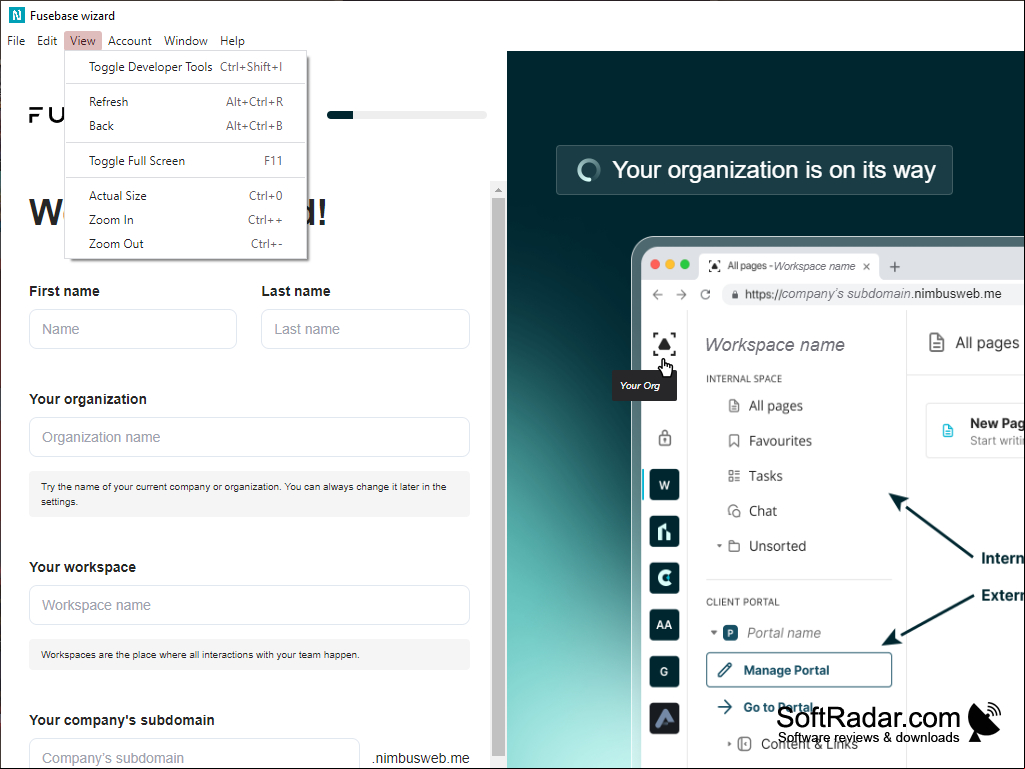This screenshot has height=769, width=1025.
Task: Click the All pages - Workspace name tab
Action: [x=790, y=266]
